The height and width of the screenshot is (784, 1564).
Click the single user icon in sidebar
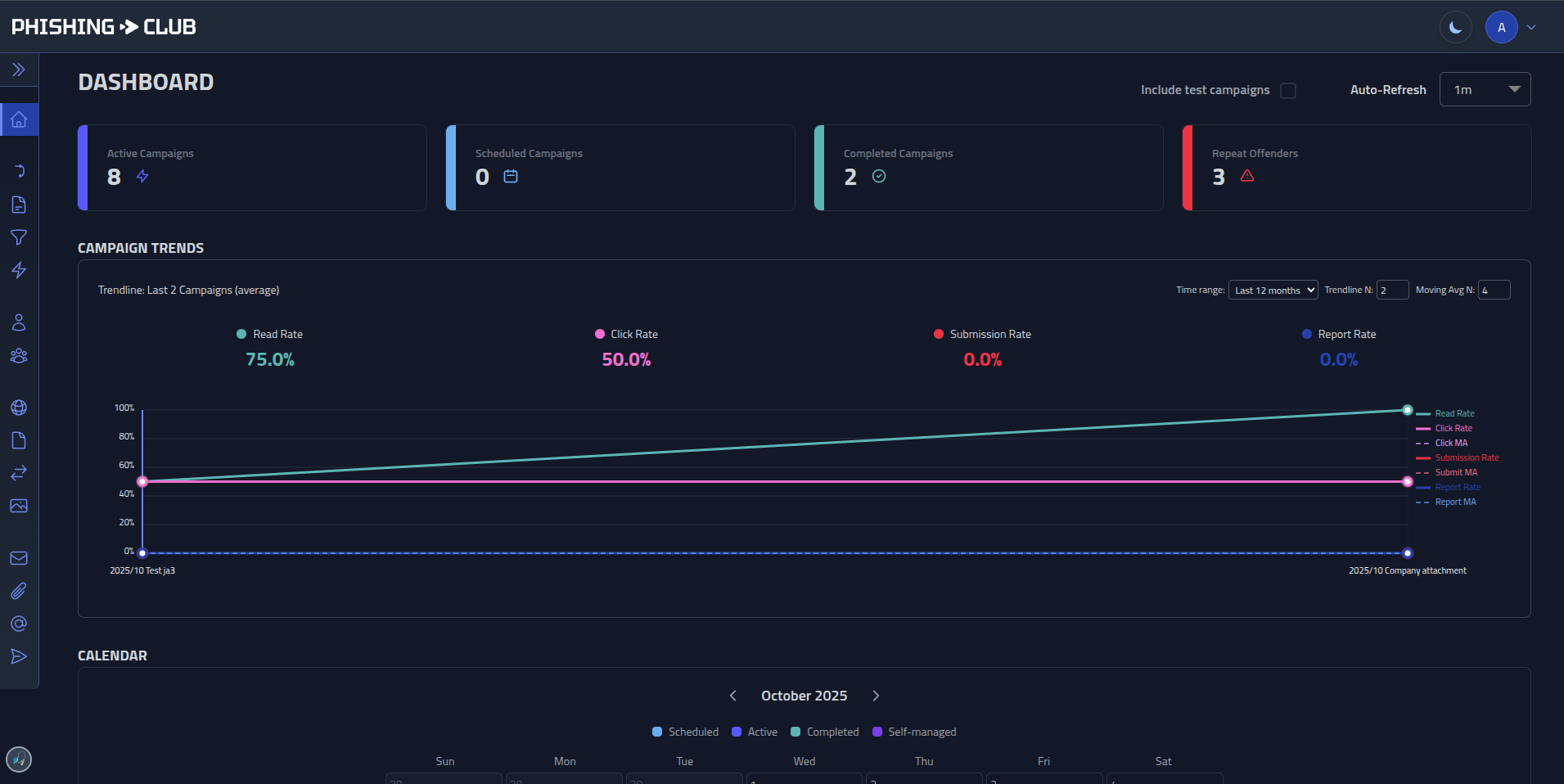tap(19, 322)
